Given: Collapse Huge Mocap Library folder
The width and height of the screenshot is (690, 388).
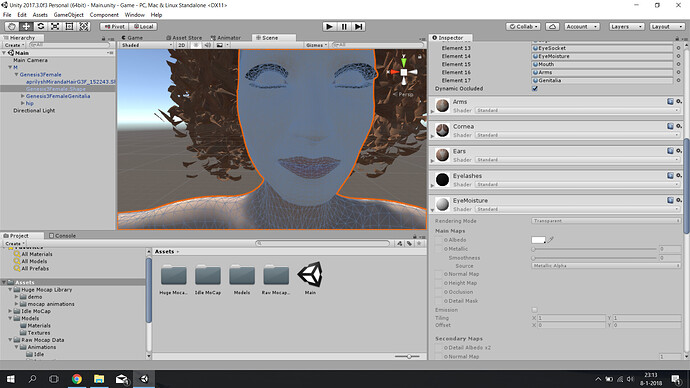Looking at the screenshot, I should point(10,289).
